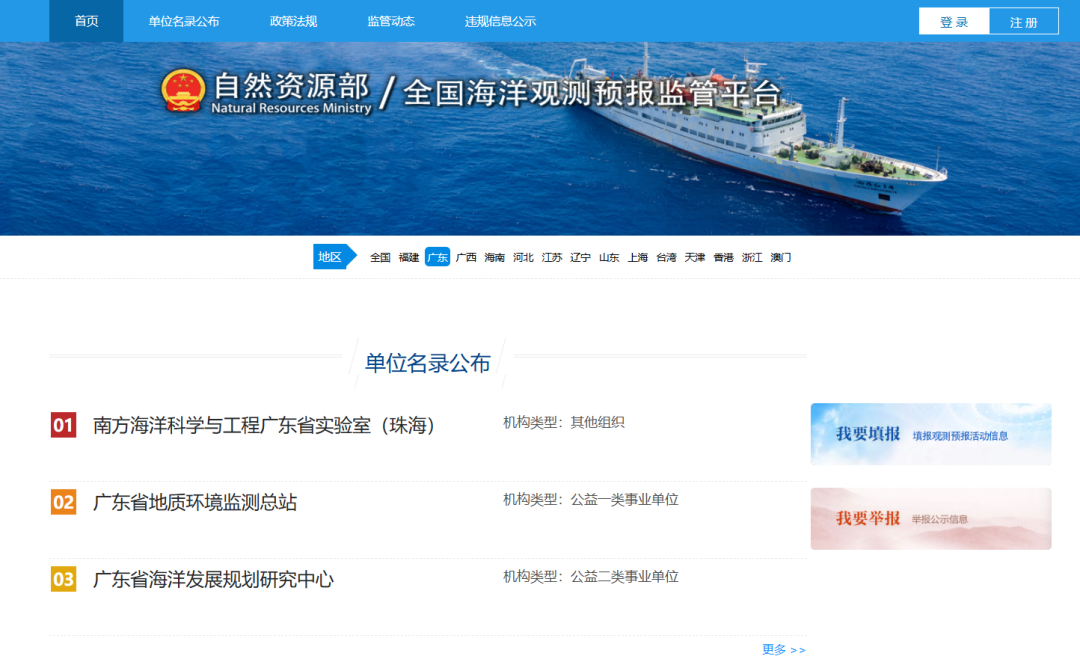The height and width of the screenshot is (662, 1080).
Task: Click the 登录 button
Action: (x=954, y=21)
